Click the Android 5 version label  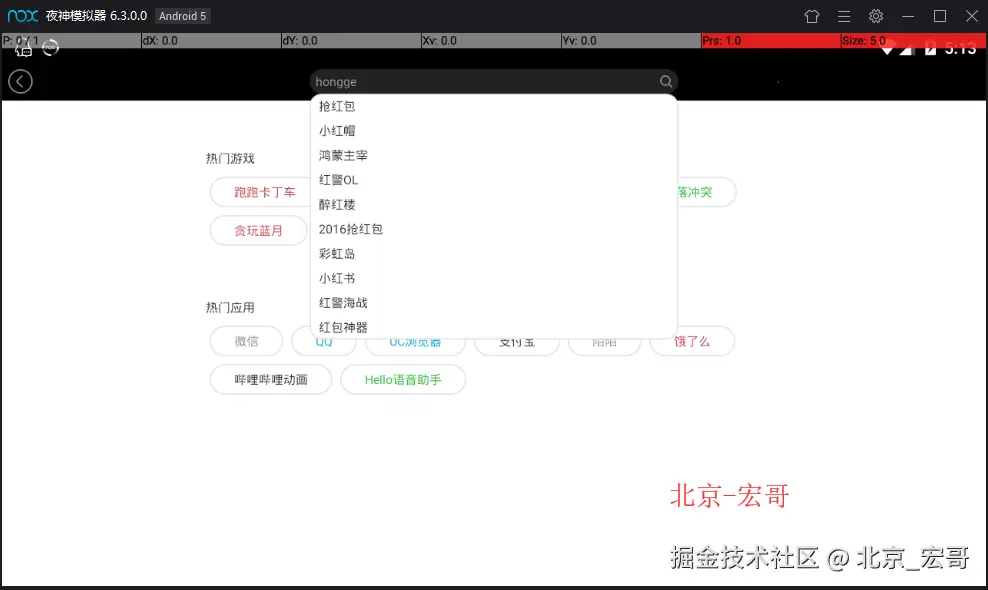click(x=183, y=16)
